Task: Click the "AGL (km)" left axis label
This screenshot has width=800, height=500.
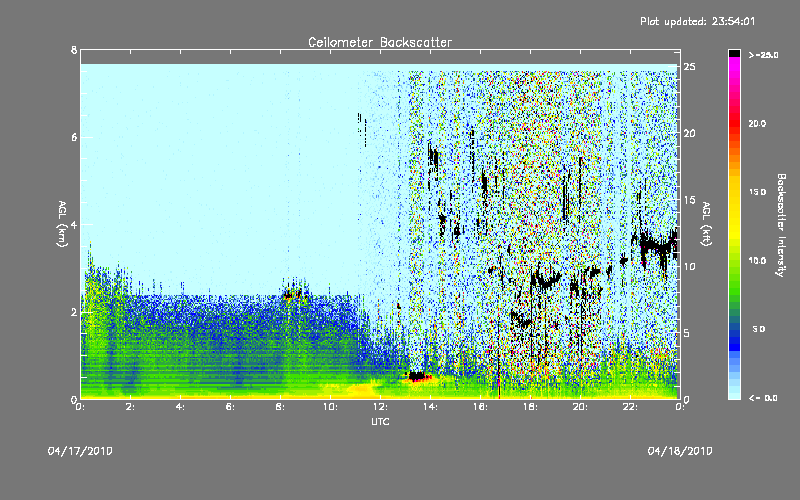Action: pyautogui.click(x=62, y=224)
